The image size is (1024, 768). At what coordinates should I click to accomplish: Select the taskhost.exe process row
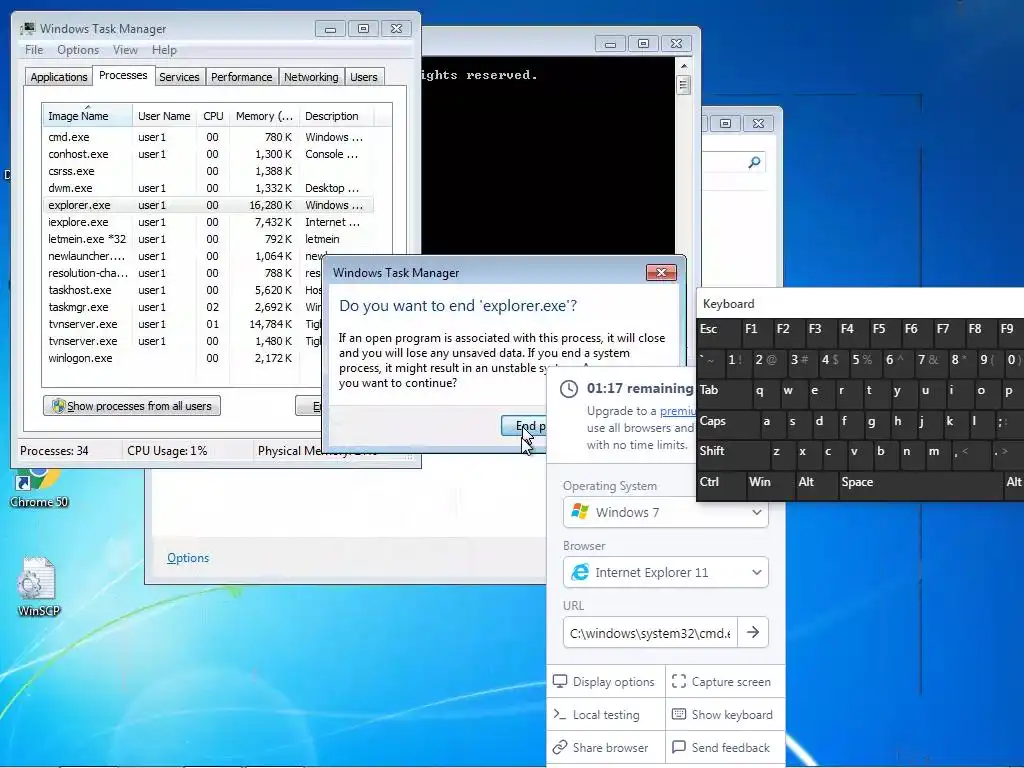click(x=183, y=290)
